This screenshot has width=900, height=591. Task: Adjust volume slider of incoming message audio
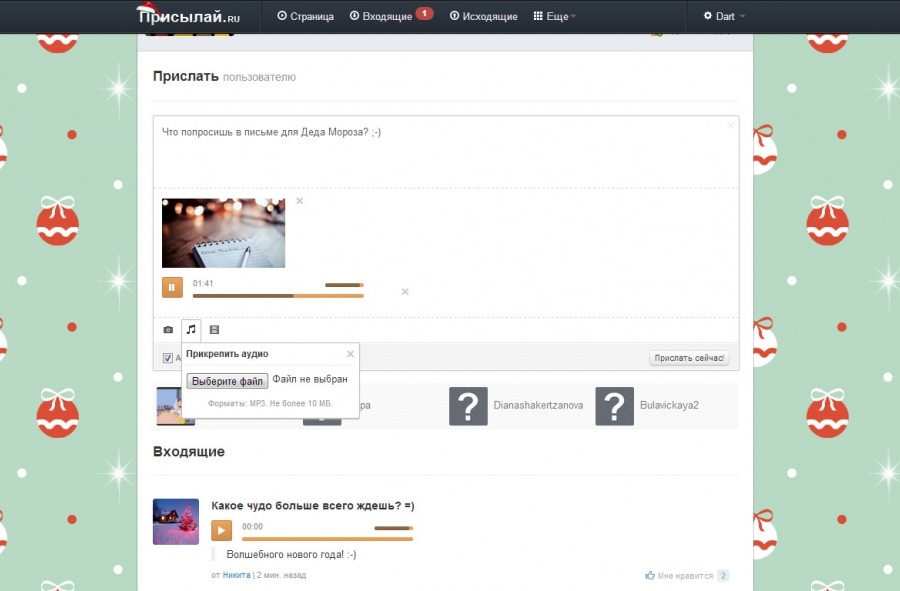pyautogui.click(x=392, y=527)
